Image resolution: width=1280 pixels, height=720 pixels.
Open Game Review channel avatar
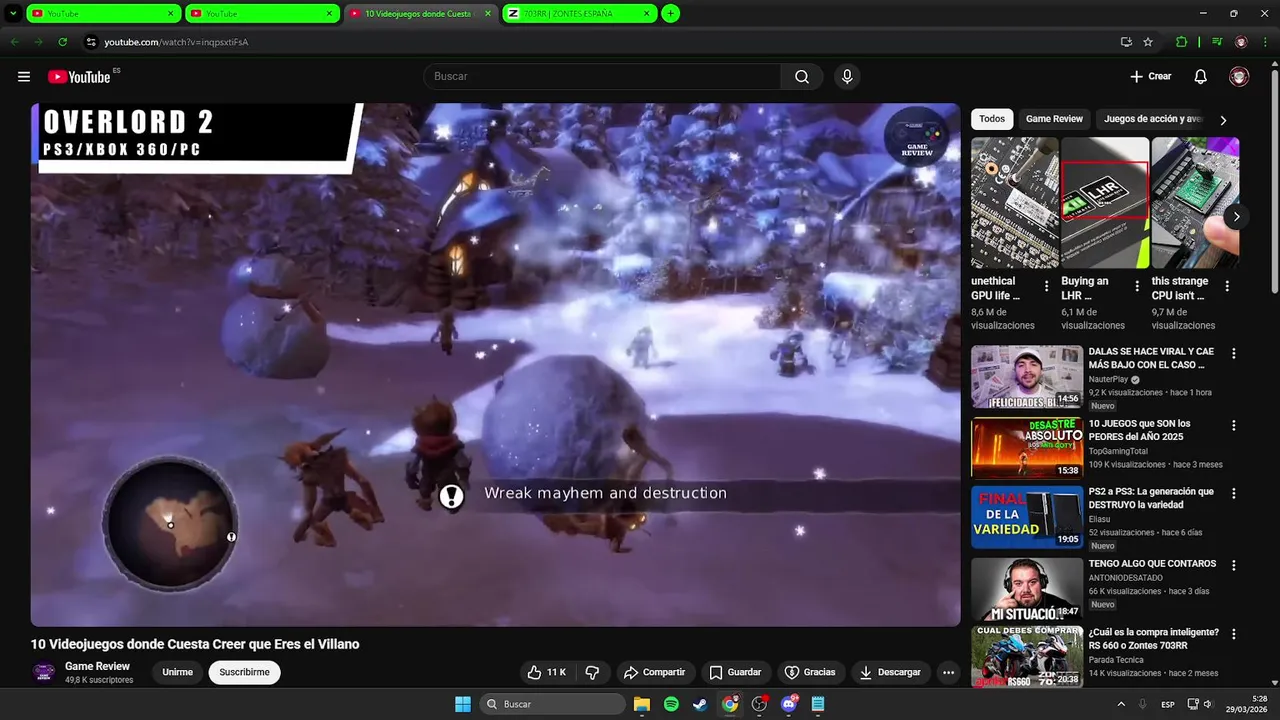point(44,672)
